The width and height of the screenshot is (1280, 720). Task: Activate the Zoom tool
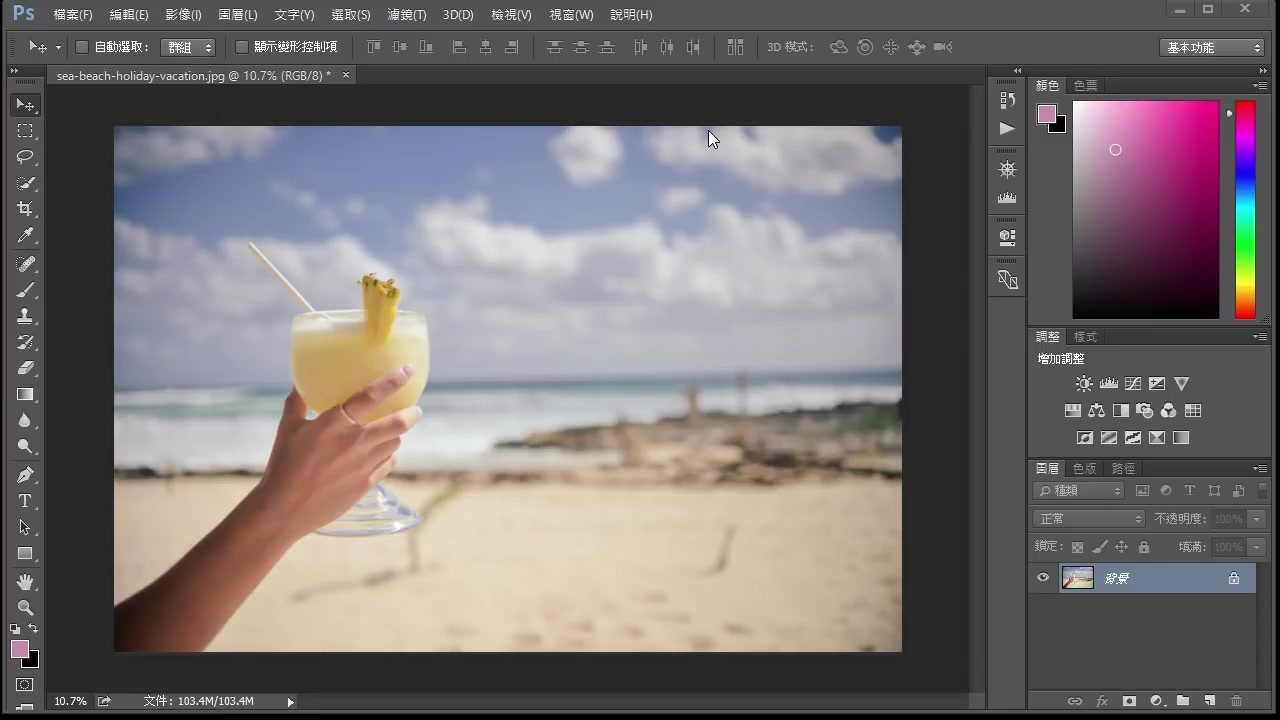pos(26,608)
